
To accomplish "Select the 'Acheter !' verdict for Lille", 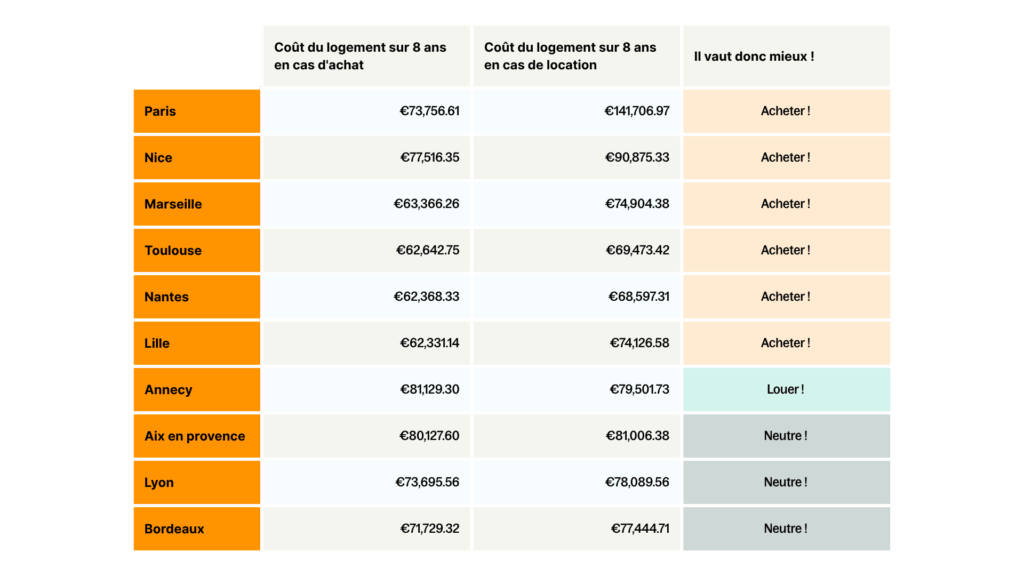I will pyautogui.click(x=786, y=343).
